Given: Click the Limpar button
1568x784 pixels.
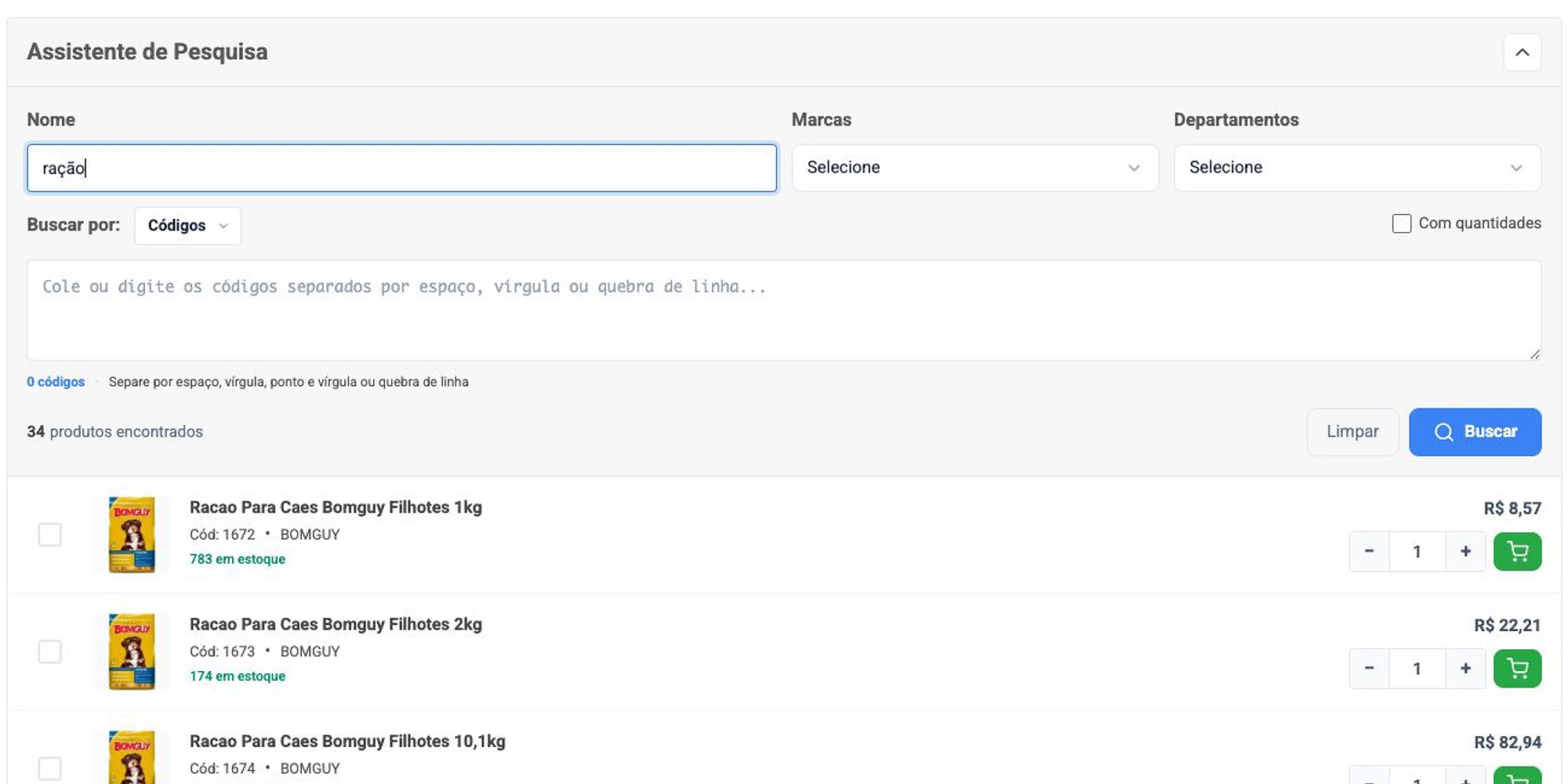Looking at the screenshot, I should (1352, 432).
